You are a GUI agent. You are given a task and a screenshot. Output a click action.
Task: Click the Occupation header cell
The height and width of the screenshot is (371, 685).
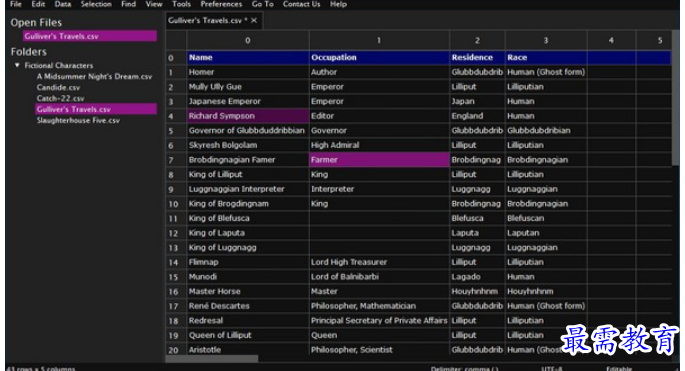tap(379, 58)
